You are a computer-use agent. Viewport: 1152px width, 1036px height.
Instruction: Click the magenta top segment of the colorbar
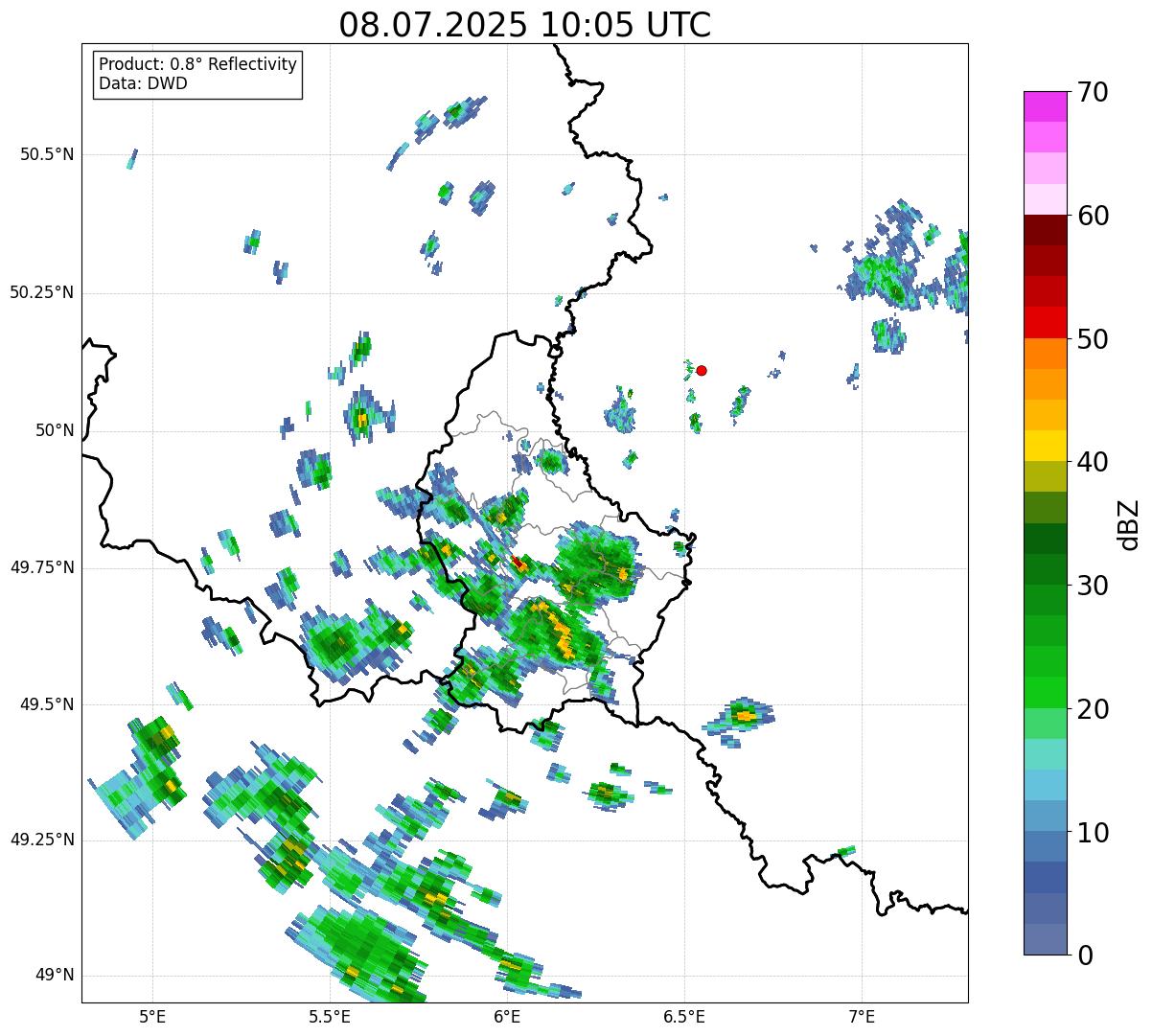pos(1045,106)
